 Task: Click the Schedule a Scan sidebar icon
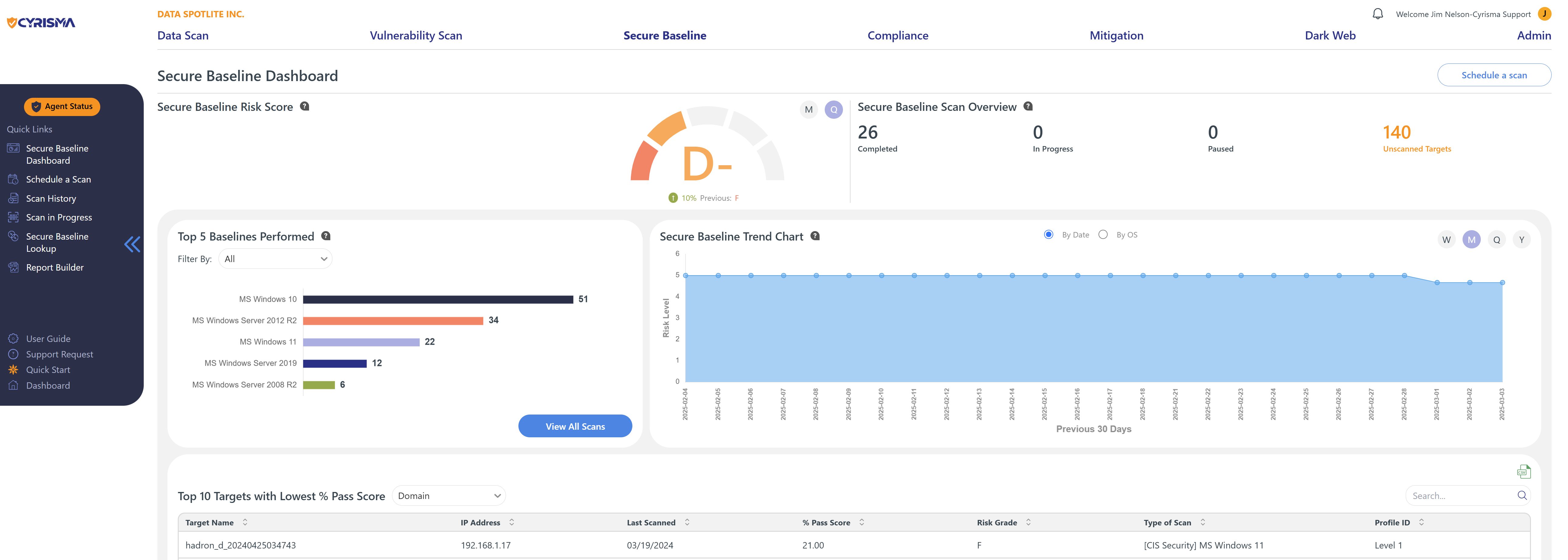(13, 179)
